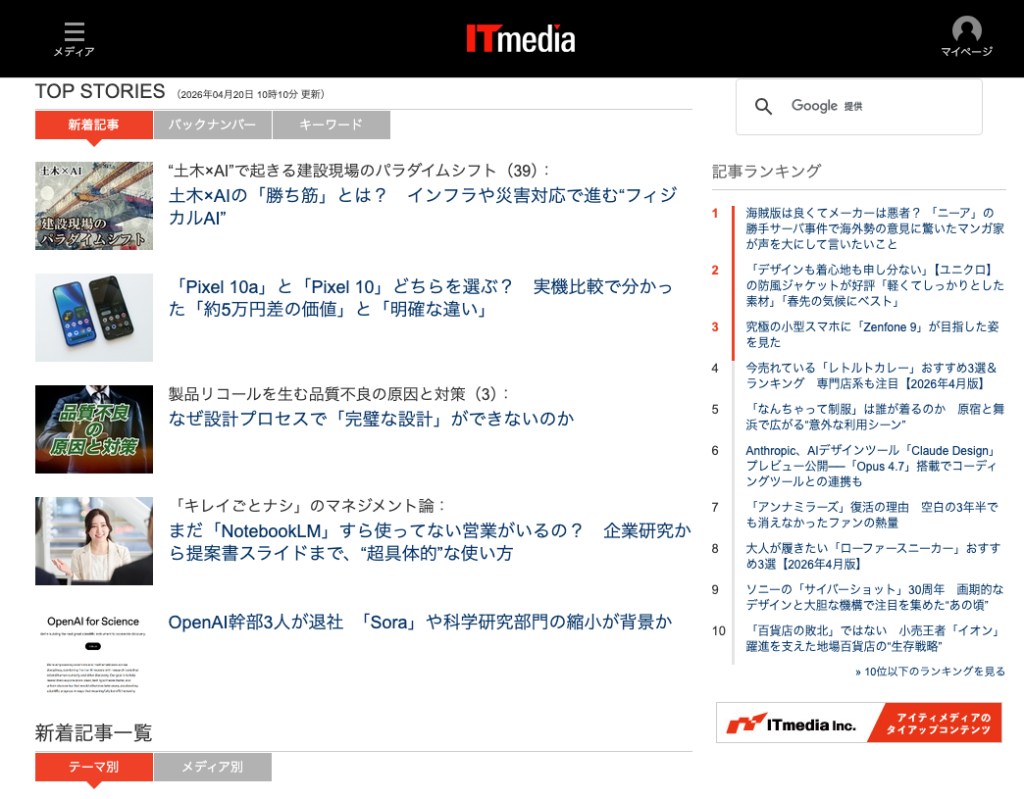Viewport: 1024px width, 799px height.
Task: Switch to the キーワード tab
Action: click(331, 125)
